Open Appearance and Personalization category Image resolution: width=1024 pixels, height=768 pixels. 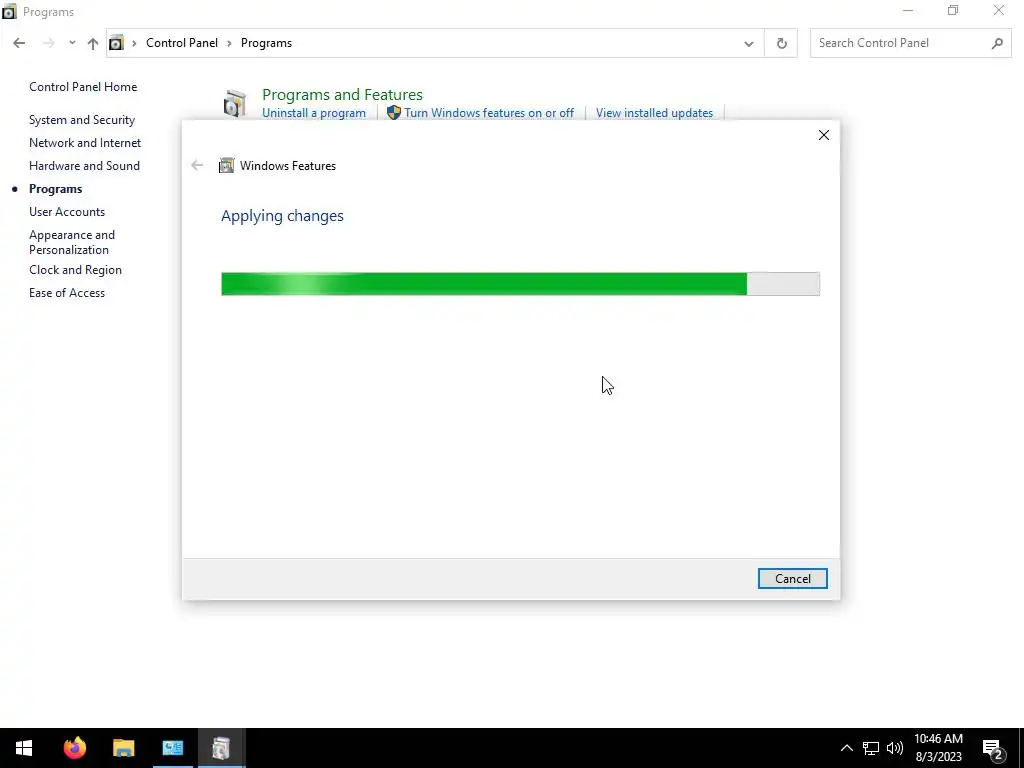pos(72,242)
